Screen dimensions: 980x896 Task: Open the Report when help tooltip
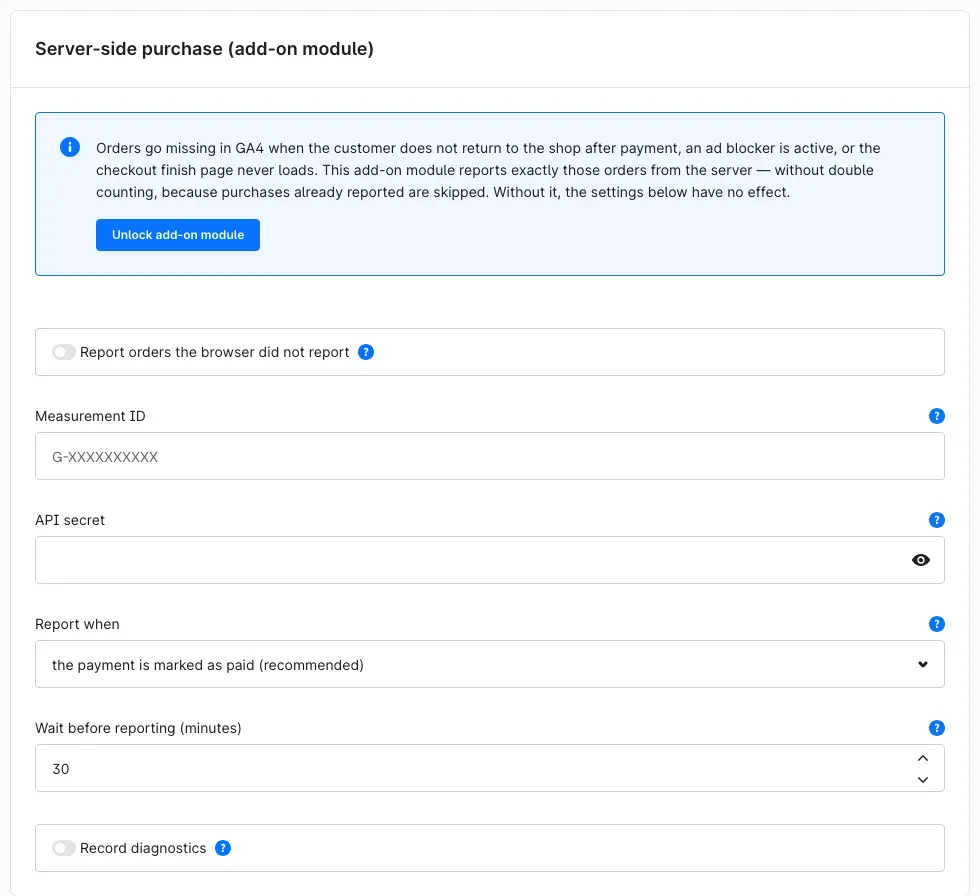(936, 624)
